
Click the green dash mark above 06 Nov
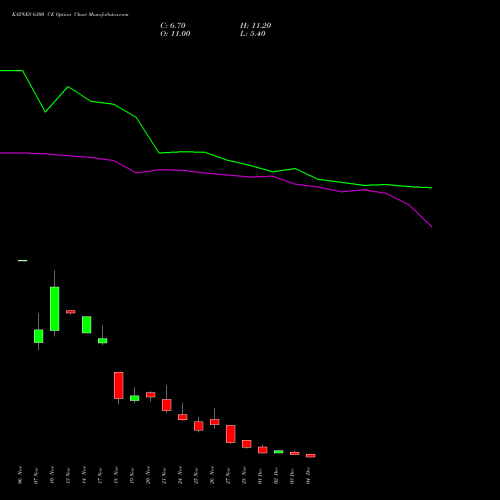tap(23, 261)
